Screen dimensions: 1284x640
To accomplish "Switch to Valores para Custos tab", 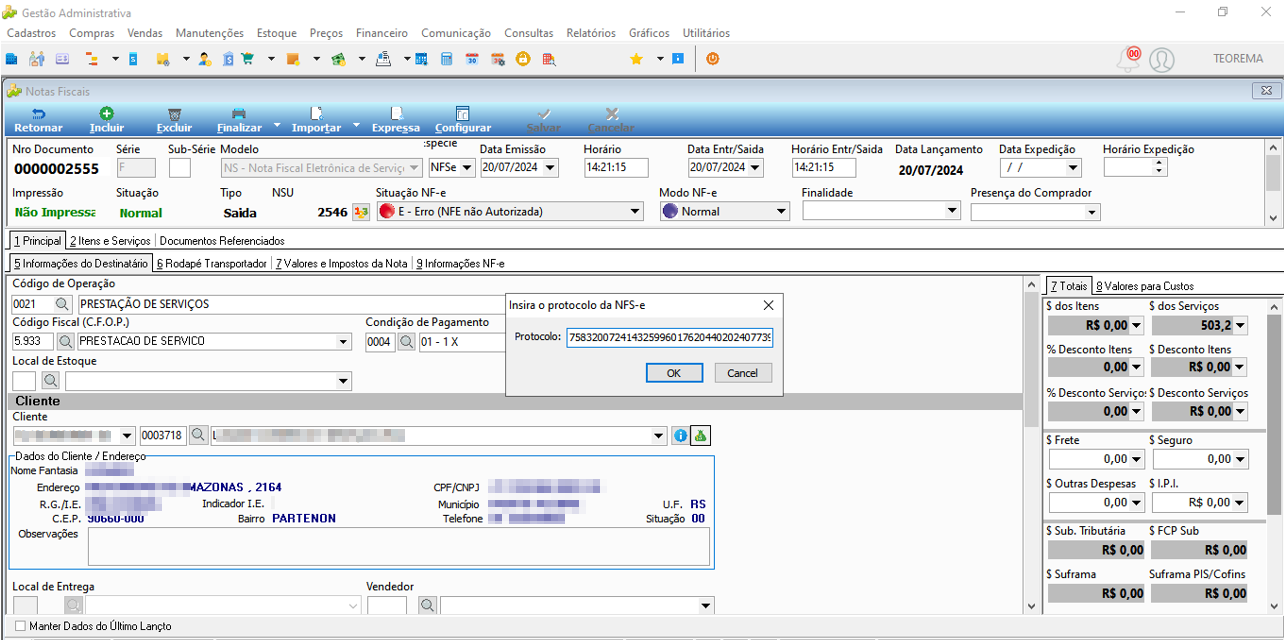I will 1144,286.
